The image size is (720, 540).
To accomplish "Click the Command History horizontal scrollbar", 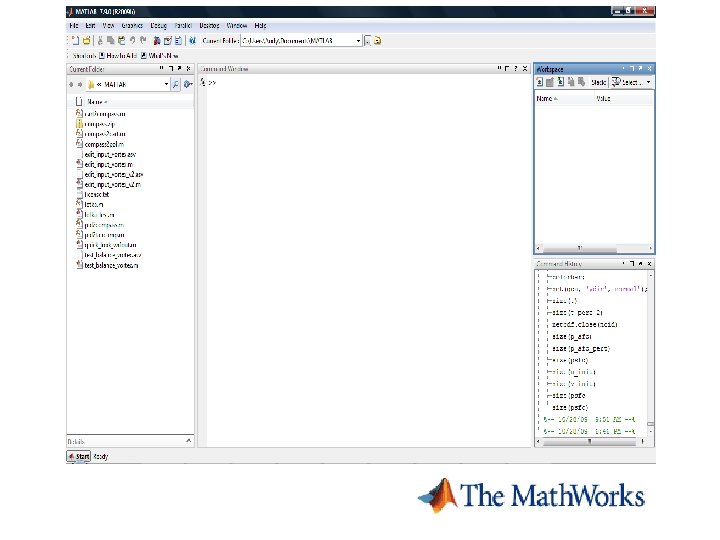I will pos(590,441).
